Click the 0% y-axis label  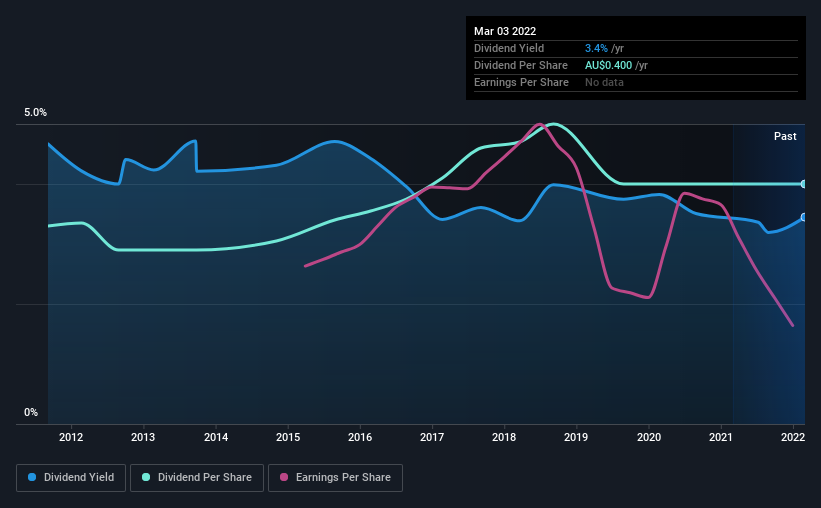[31, 412]
